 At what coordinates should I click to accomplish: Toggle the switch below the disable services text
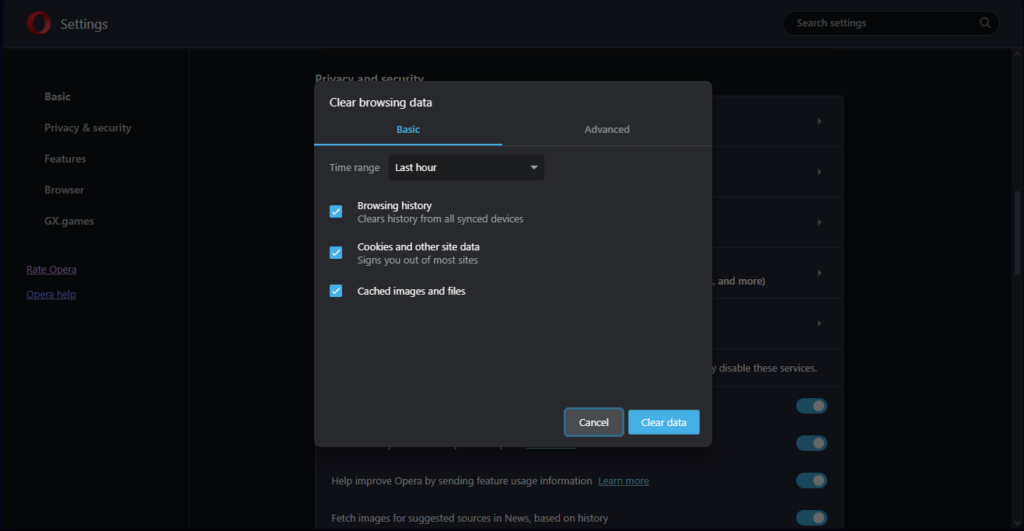[x=812, y=406]
